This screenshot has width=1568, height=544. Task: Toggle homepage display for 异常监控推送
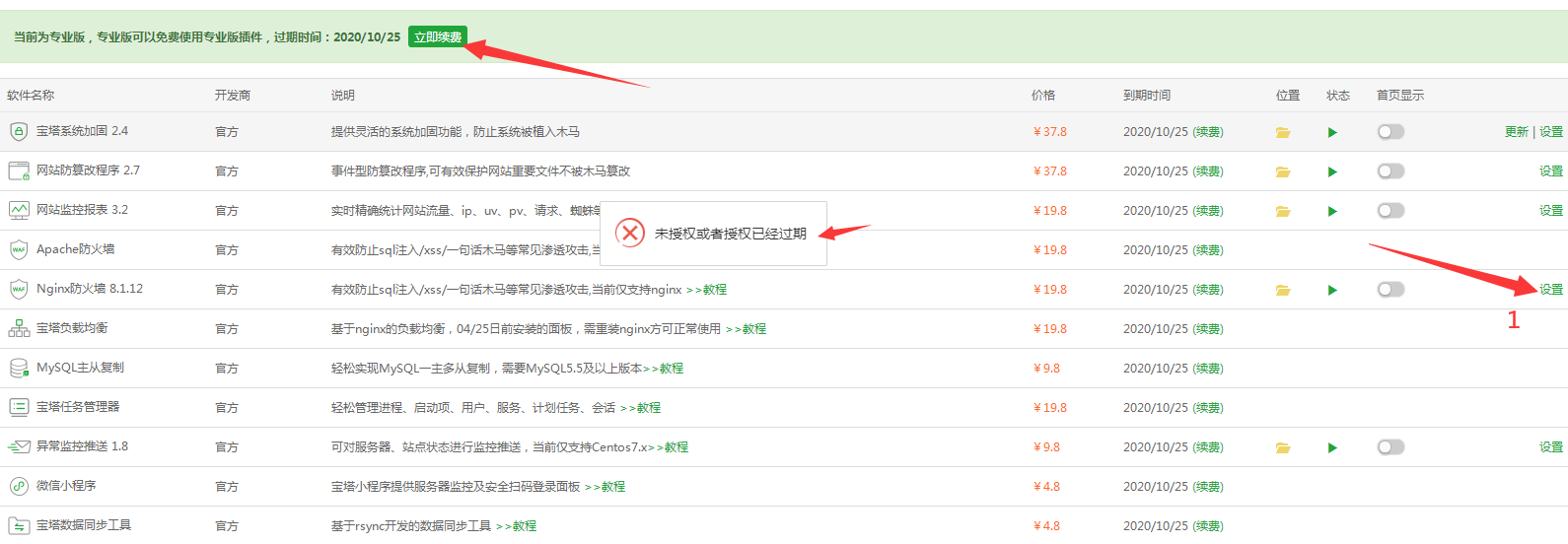point(1390,447)
